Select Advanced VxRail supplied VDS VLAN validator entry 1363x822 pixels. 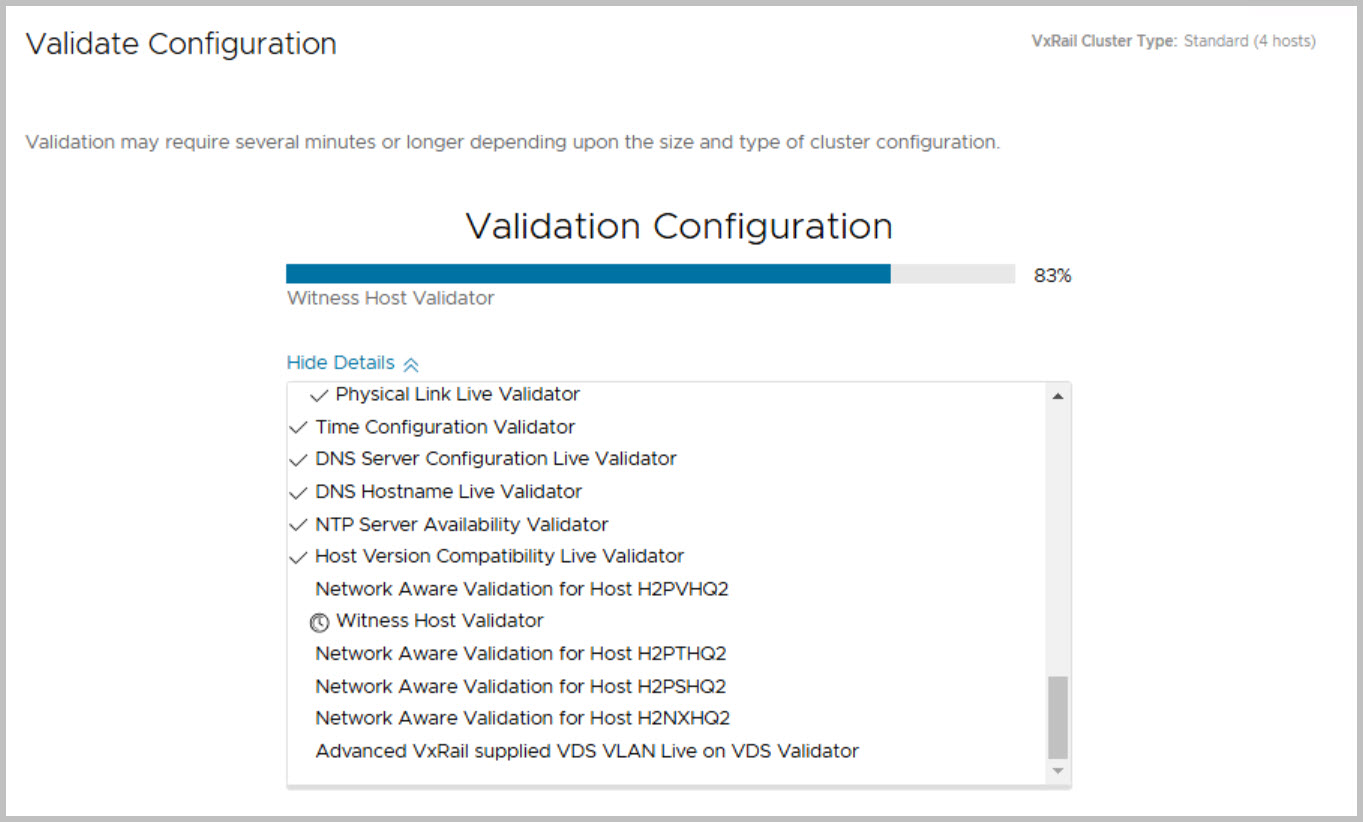[587, 751]
